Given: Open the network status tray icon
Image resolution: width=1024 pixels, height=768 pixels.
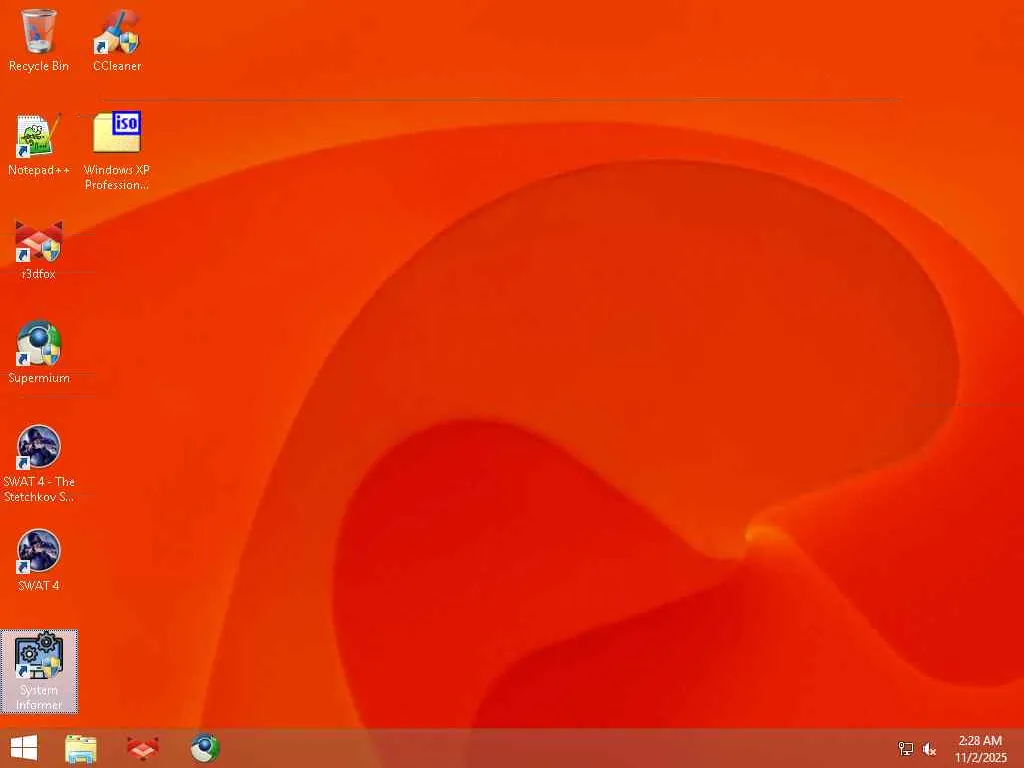Looking at the screenshot, I should click(906, 749).
